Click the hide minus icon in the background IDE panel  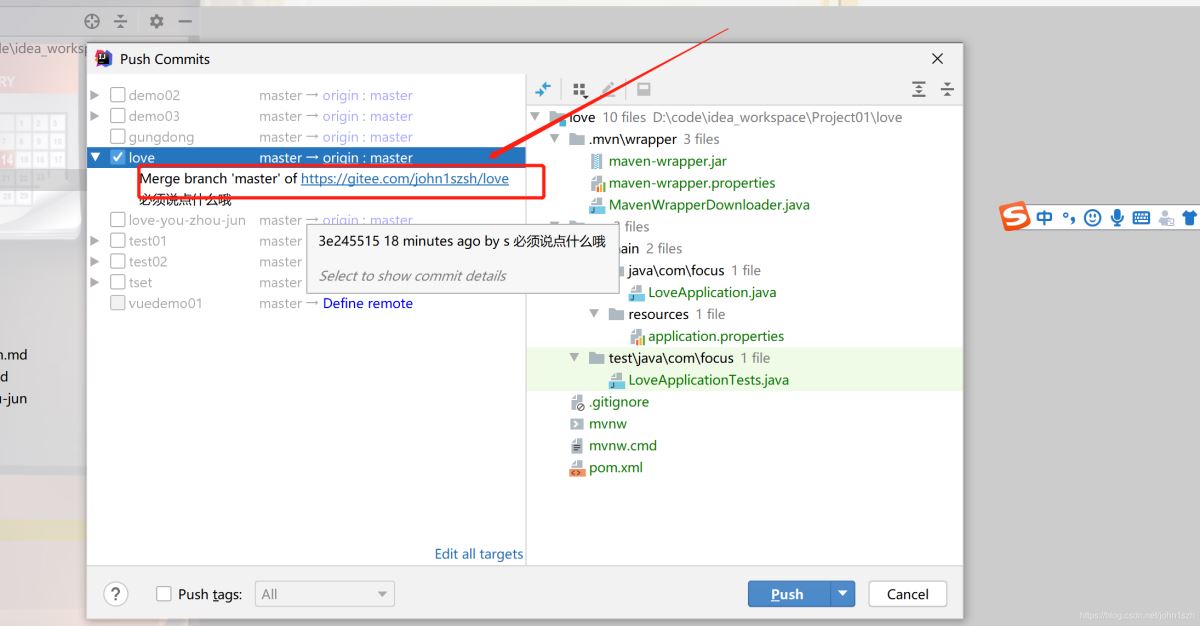click(x=185, y=21)
